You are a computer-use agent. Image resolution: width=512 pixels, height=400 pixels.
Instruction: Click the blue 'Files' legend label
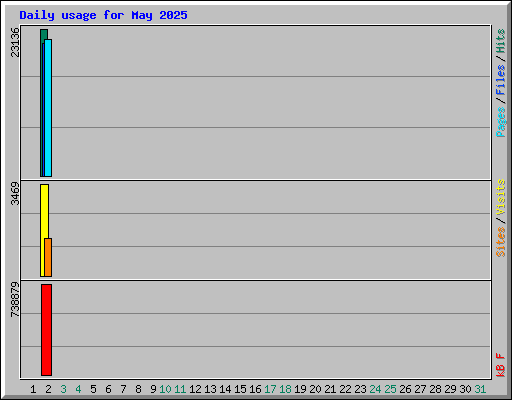[501, 80]
